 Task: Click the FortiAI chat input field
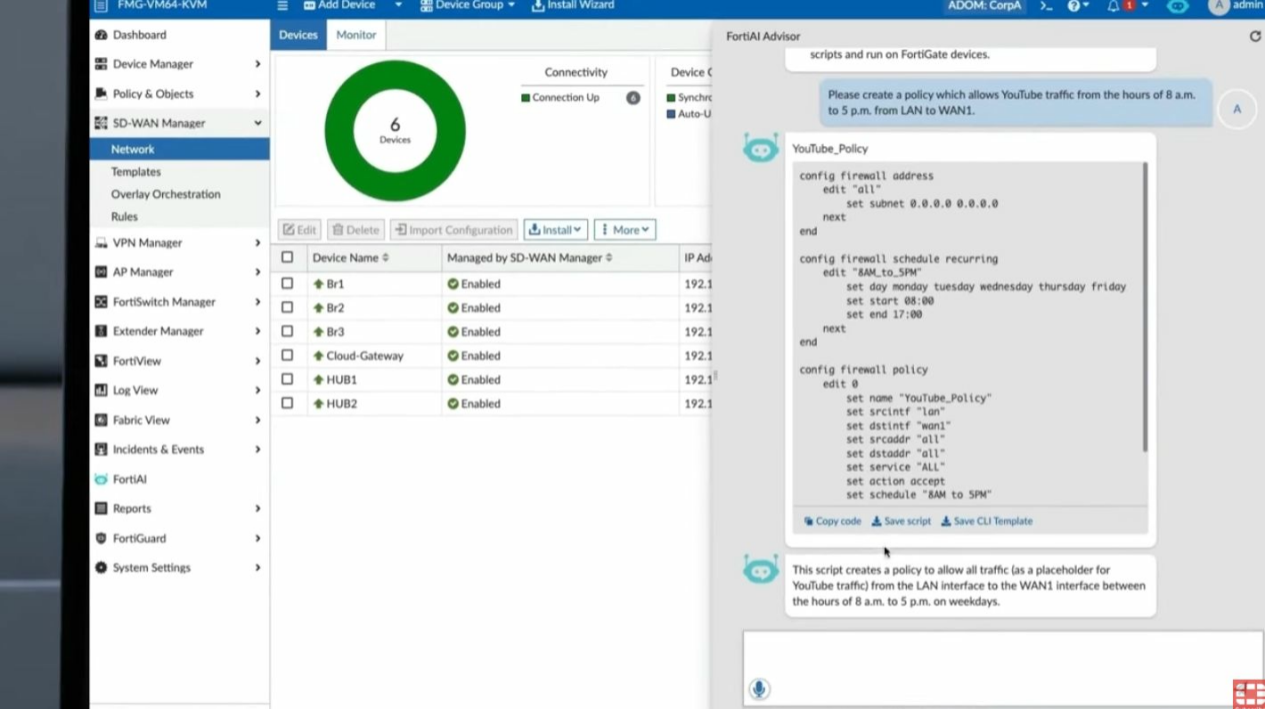click(x=1002, y=668)
